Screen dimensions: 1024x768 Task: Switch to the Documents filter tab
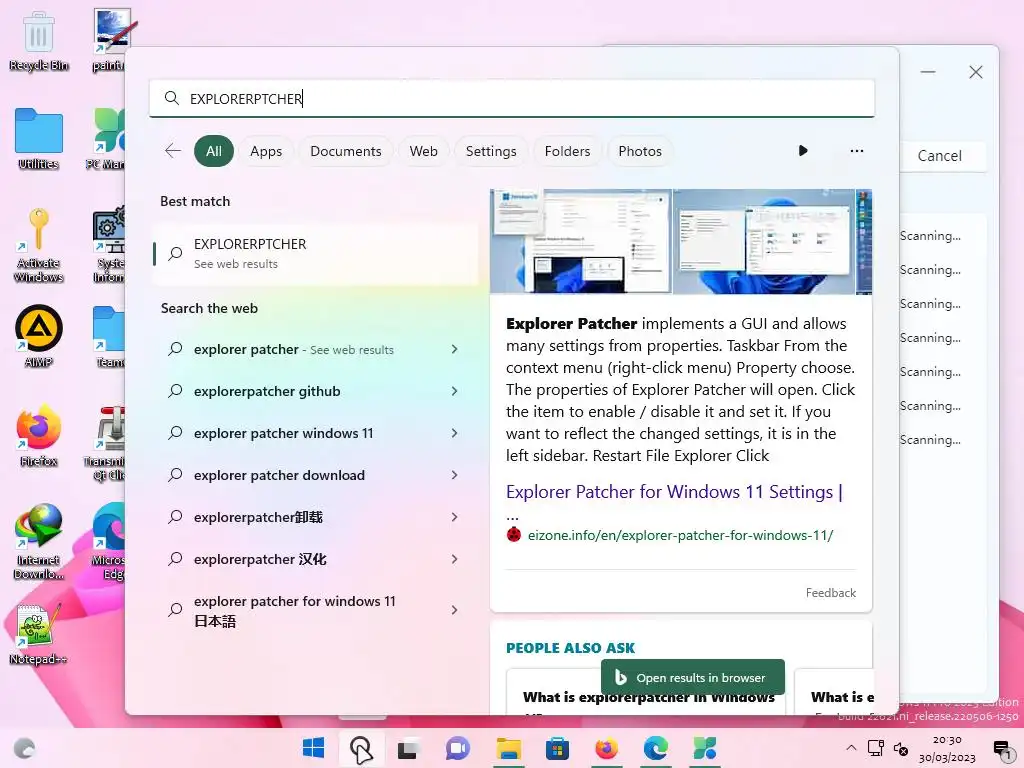pyautogui.click(x=345, y=151)
